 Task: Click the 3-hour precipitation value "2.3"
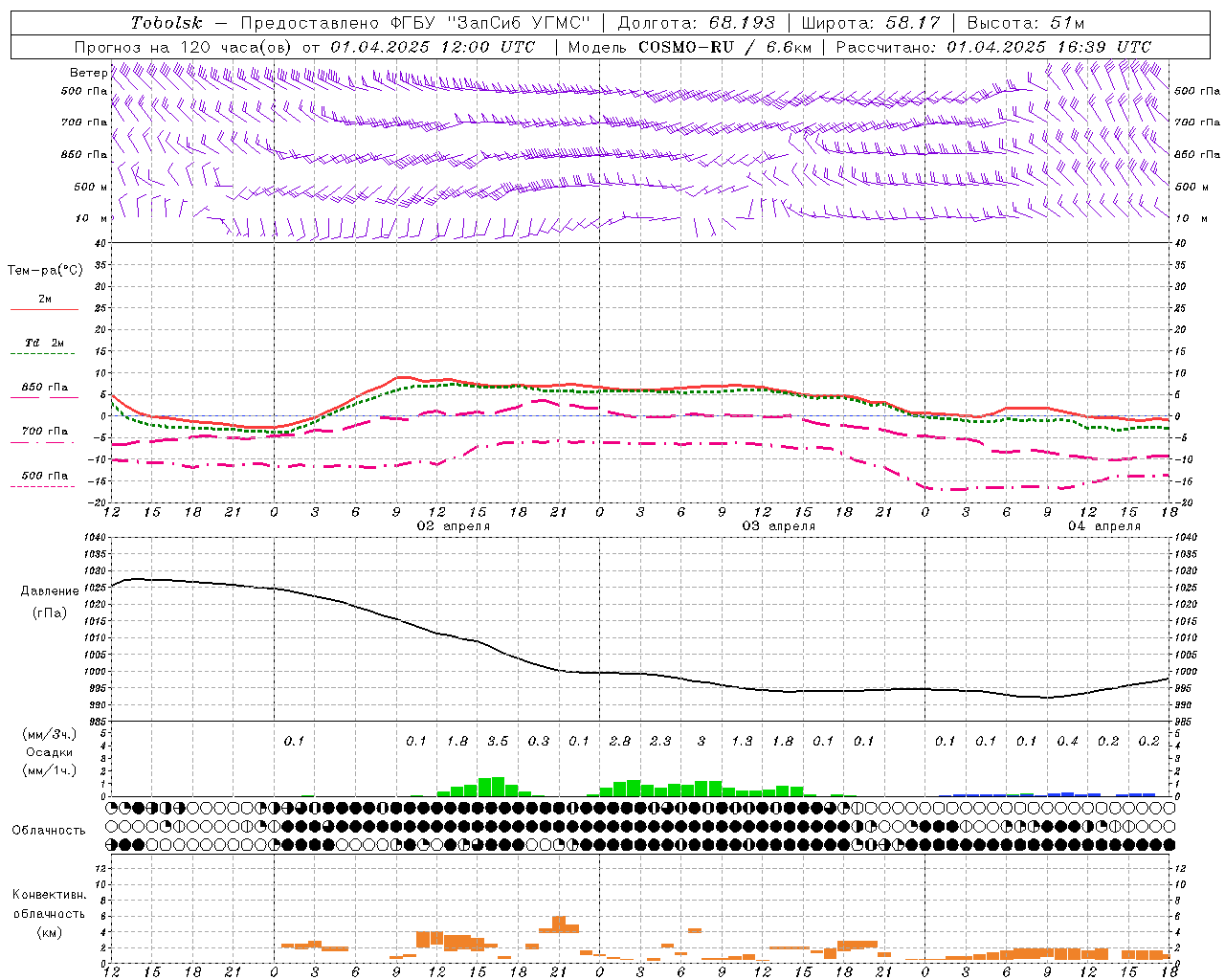[x=660, y=742]
